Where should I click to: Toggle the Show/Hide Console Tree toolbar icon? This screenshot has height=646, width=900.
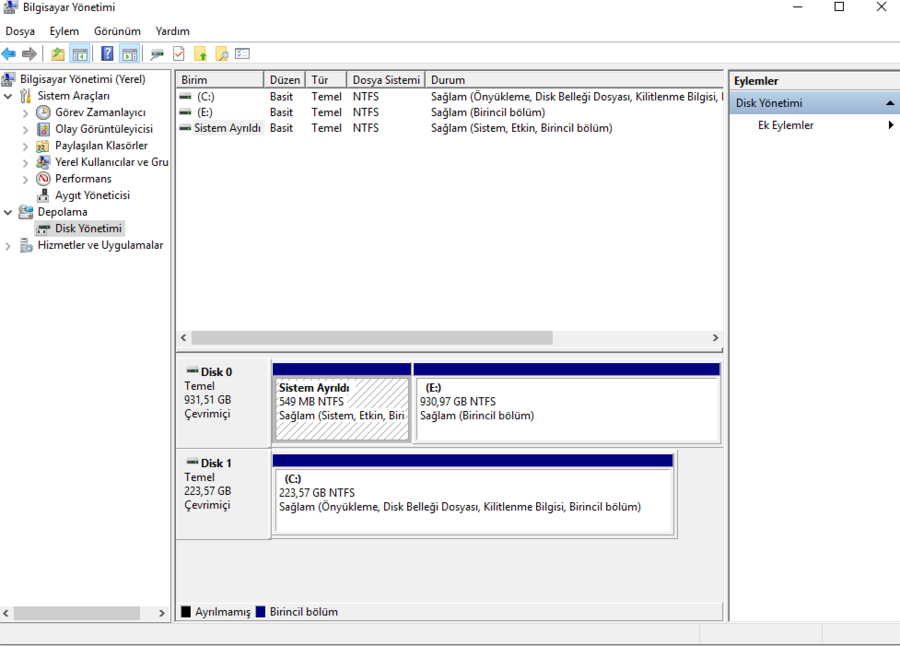point(80,54)
